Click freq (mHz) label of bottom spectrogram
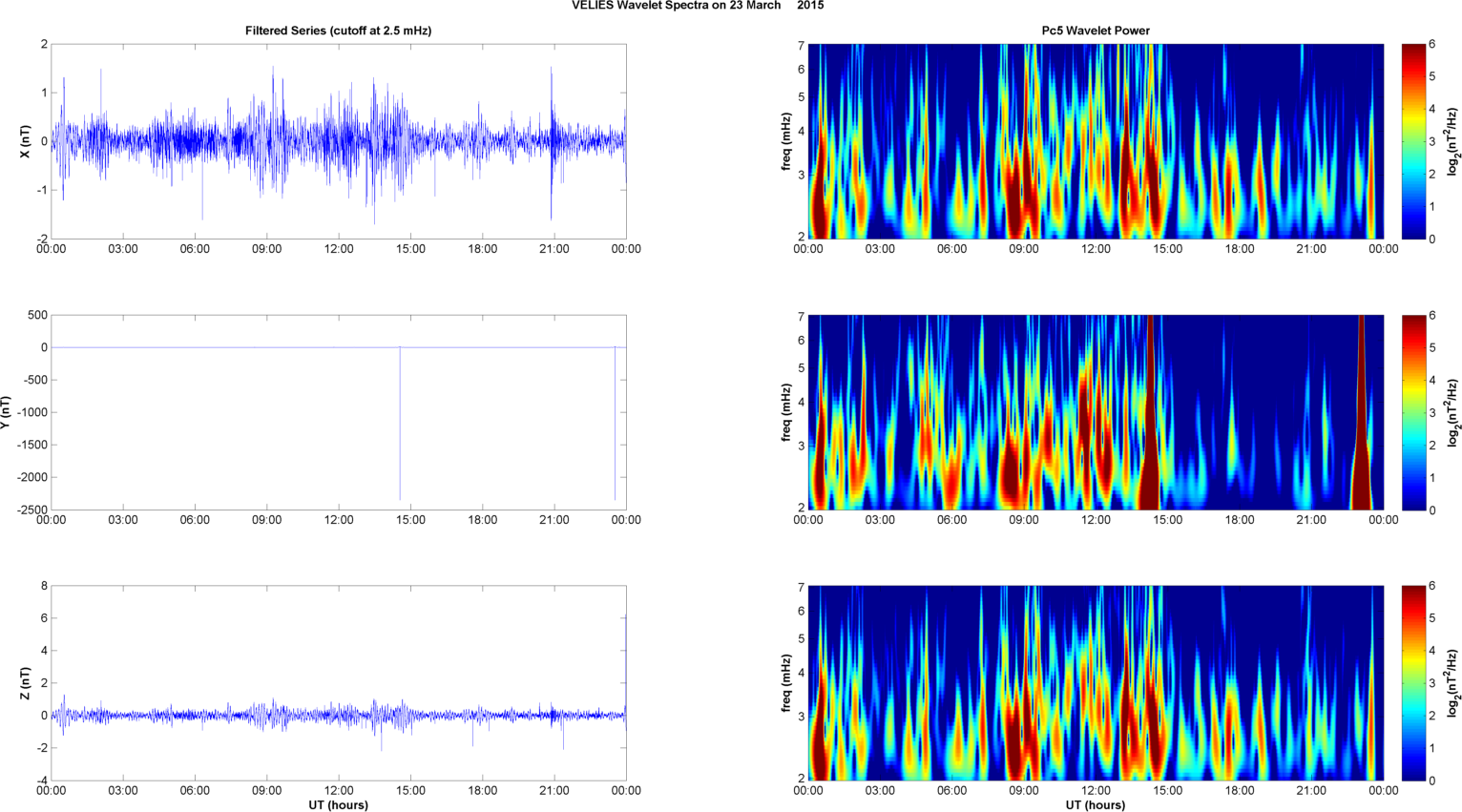Image resolution: width=1462 pixels, height=812 pixels. click(x=785, y=683)
